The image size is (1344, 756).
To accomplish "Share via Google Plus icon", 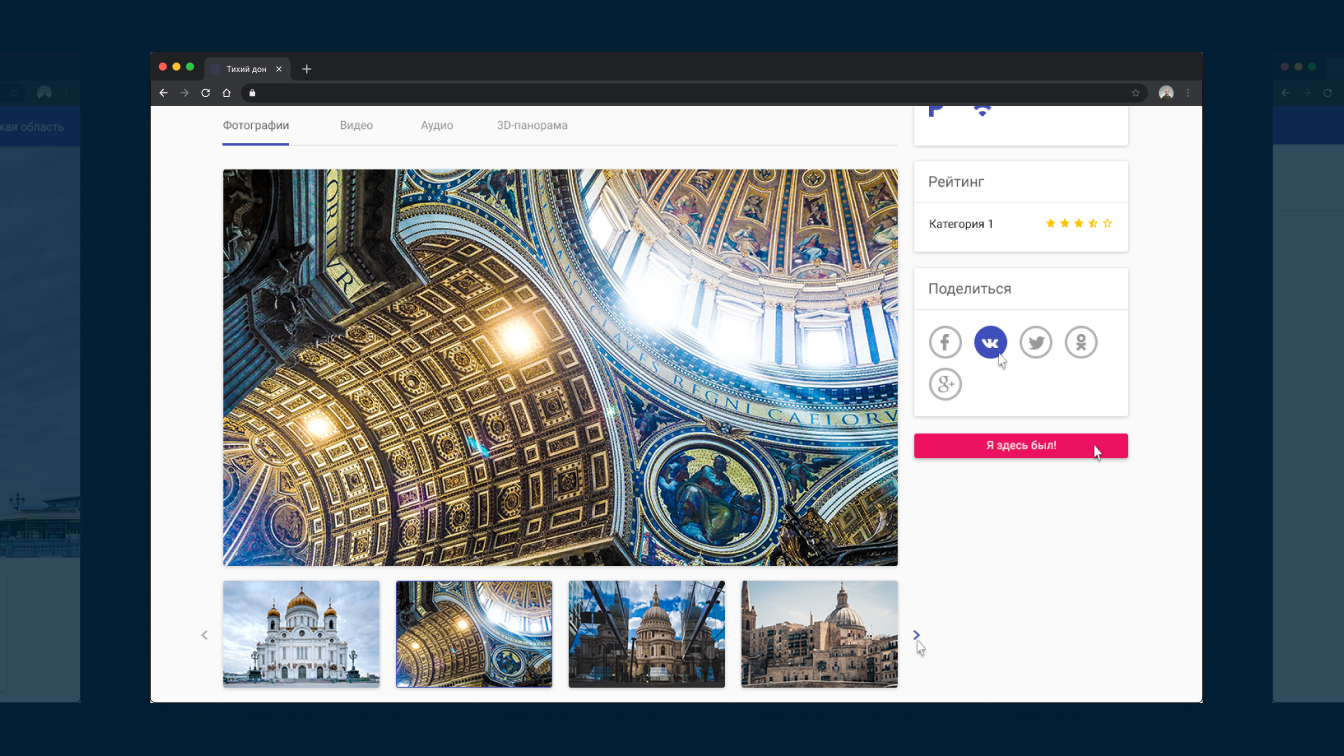I will point(945,384).
